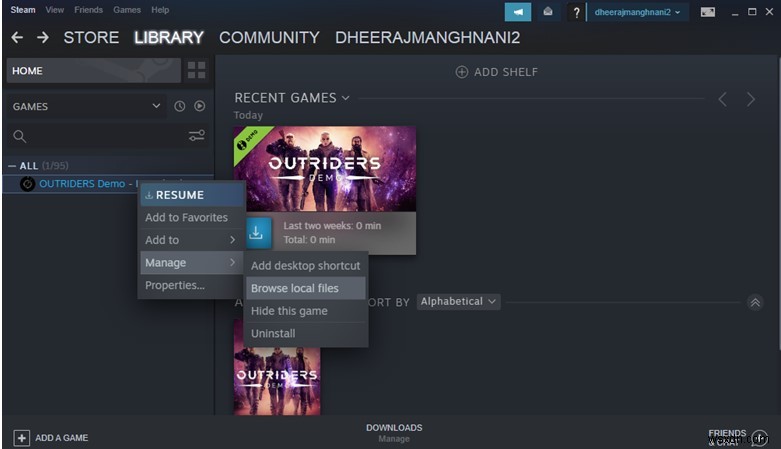781x449 pixels.
Task: Open Properties... from context menu
Action: (191, 285)
